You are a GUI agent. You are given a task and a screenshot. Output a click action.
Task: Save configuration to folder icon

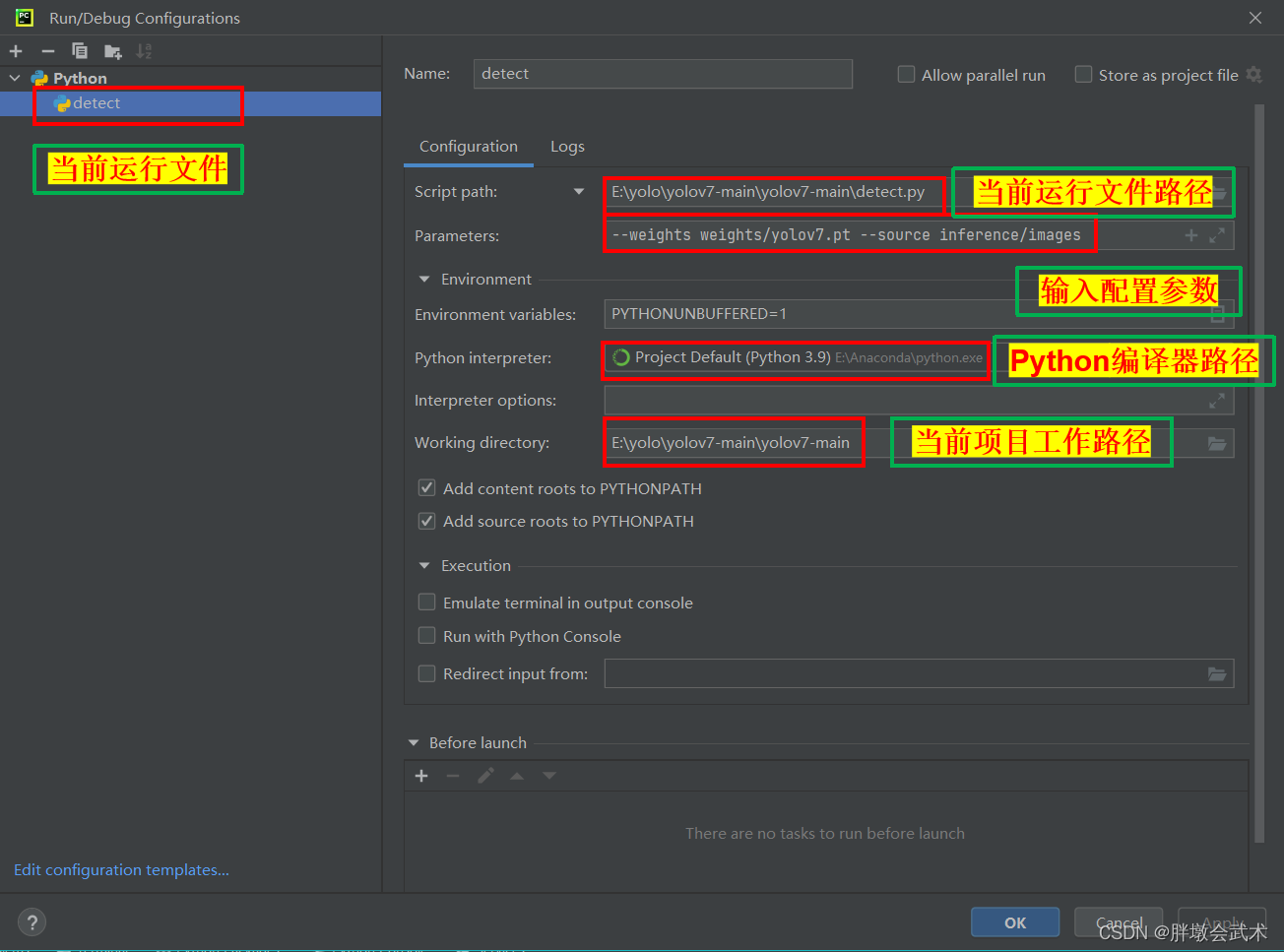point(113,51)
